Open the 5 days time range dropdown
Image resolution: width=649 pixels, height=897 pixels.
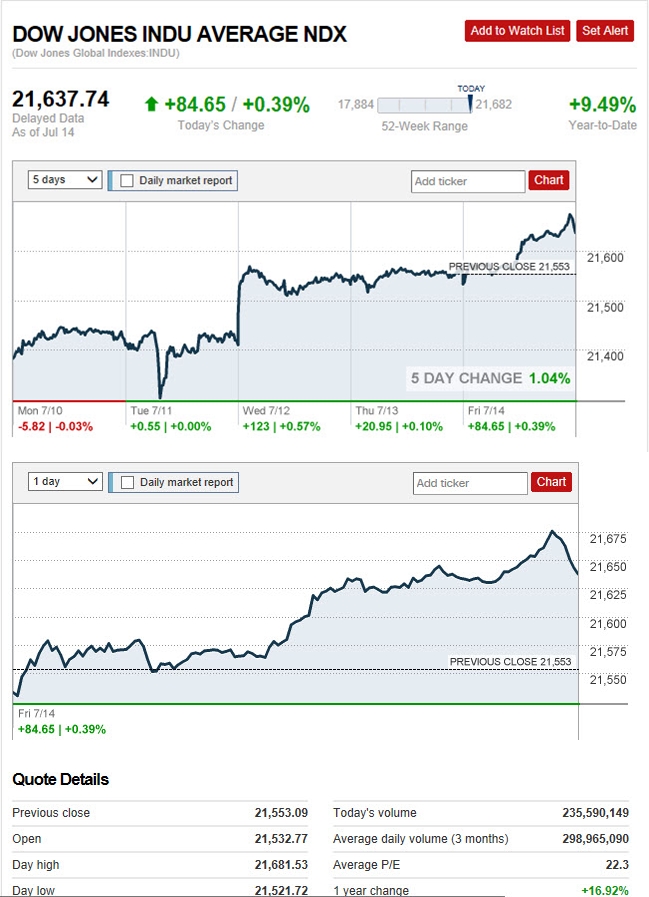pos(66,180)
